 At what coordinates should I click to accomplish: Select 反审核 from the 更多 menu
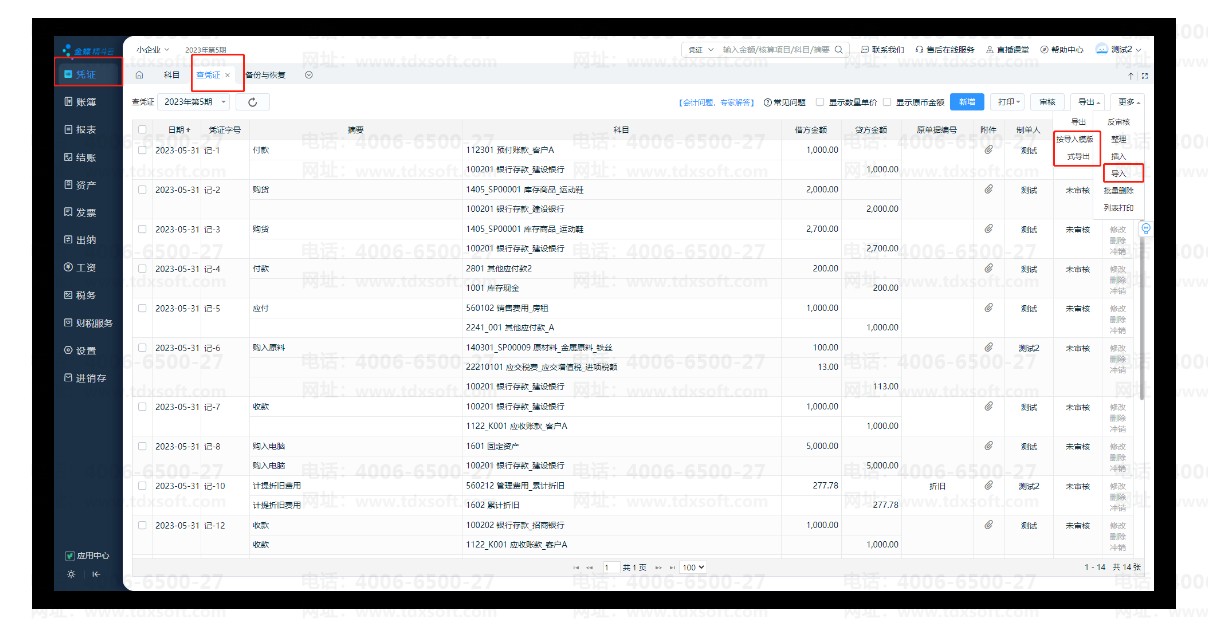(1119, 121)
